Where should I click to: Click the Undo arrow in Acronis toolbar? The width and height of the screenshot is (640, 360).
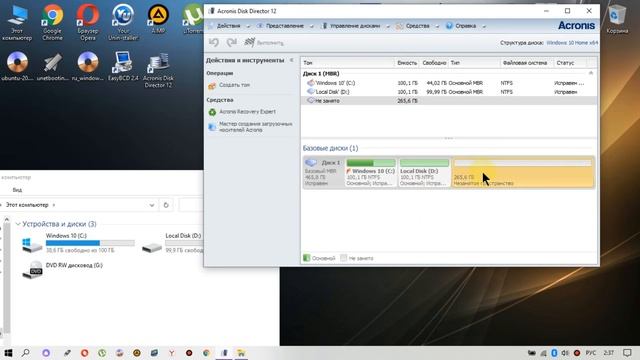[x=214, y=42]
